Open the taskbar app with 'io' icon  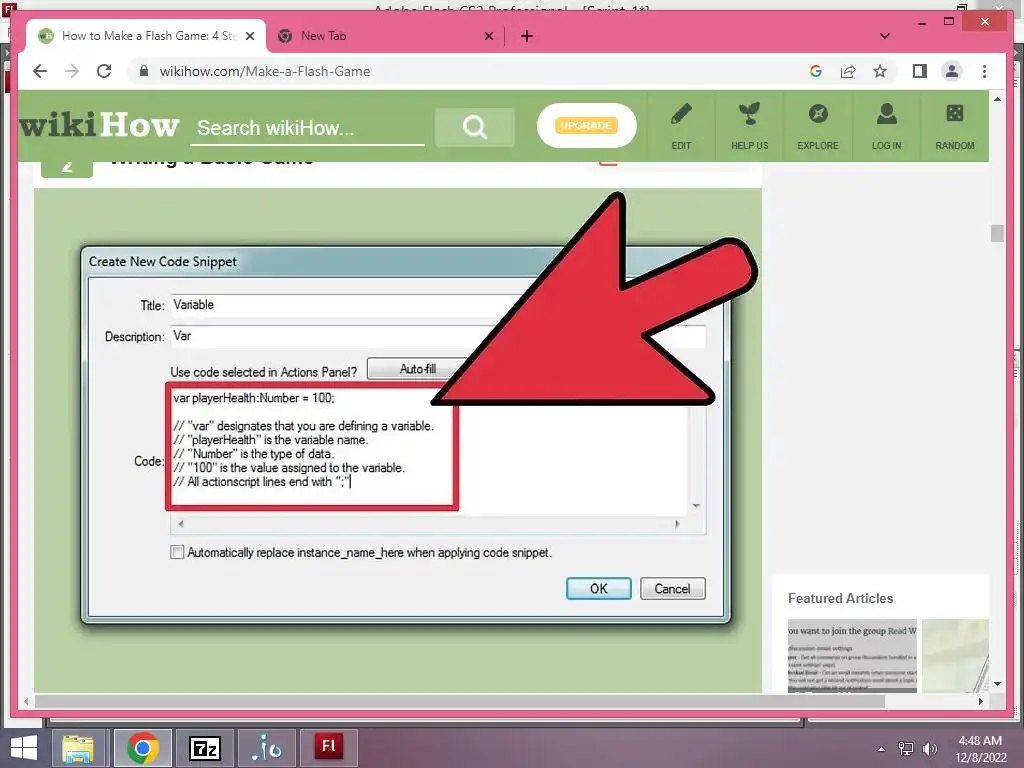coord(266,748)
